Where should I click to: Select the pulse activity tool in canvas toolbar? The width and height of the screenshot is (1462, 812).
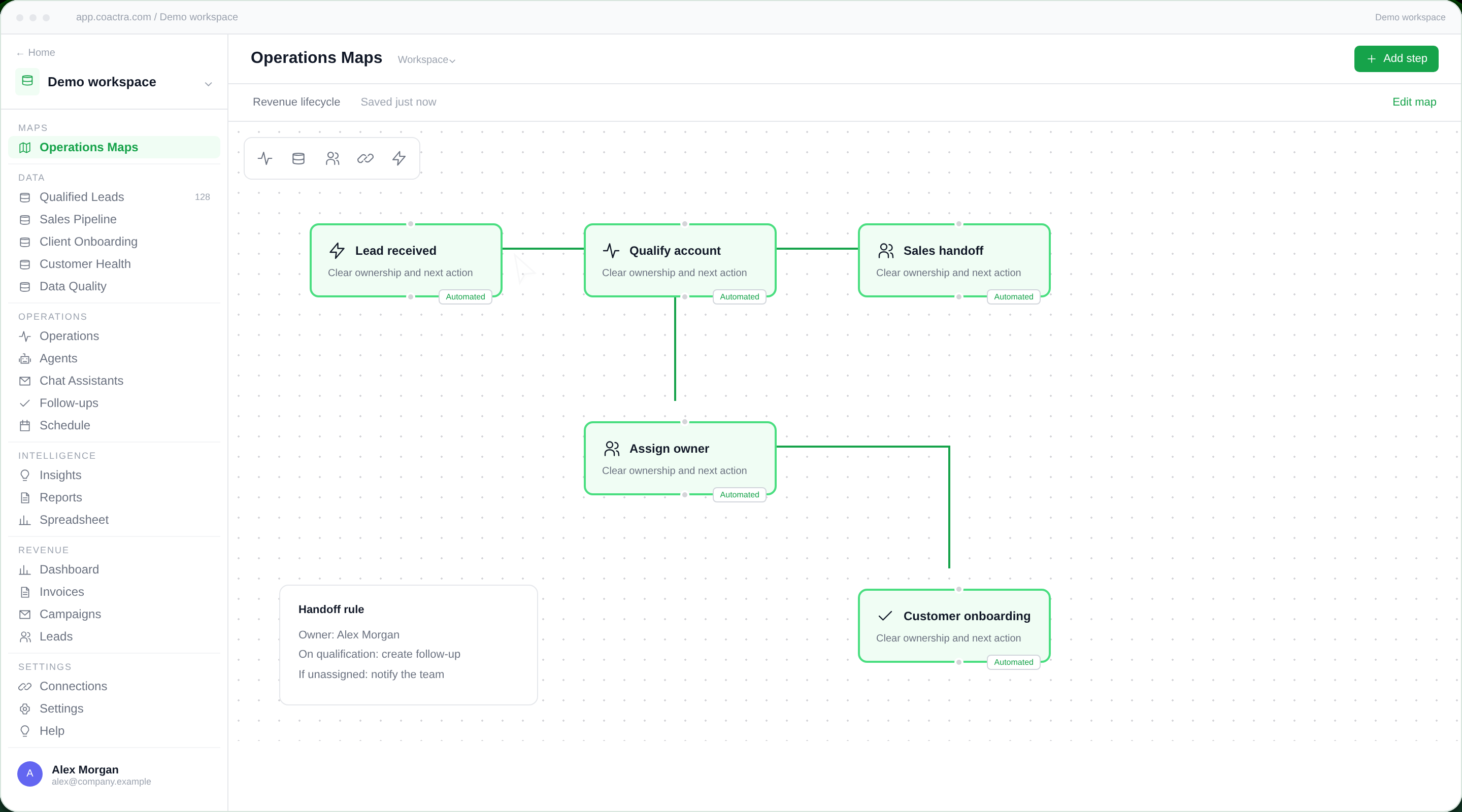coord(265,158)
